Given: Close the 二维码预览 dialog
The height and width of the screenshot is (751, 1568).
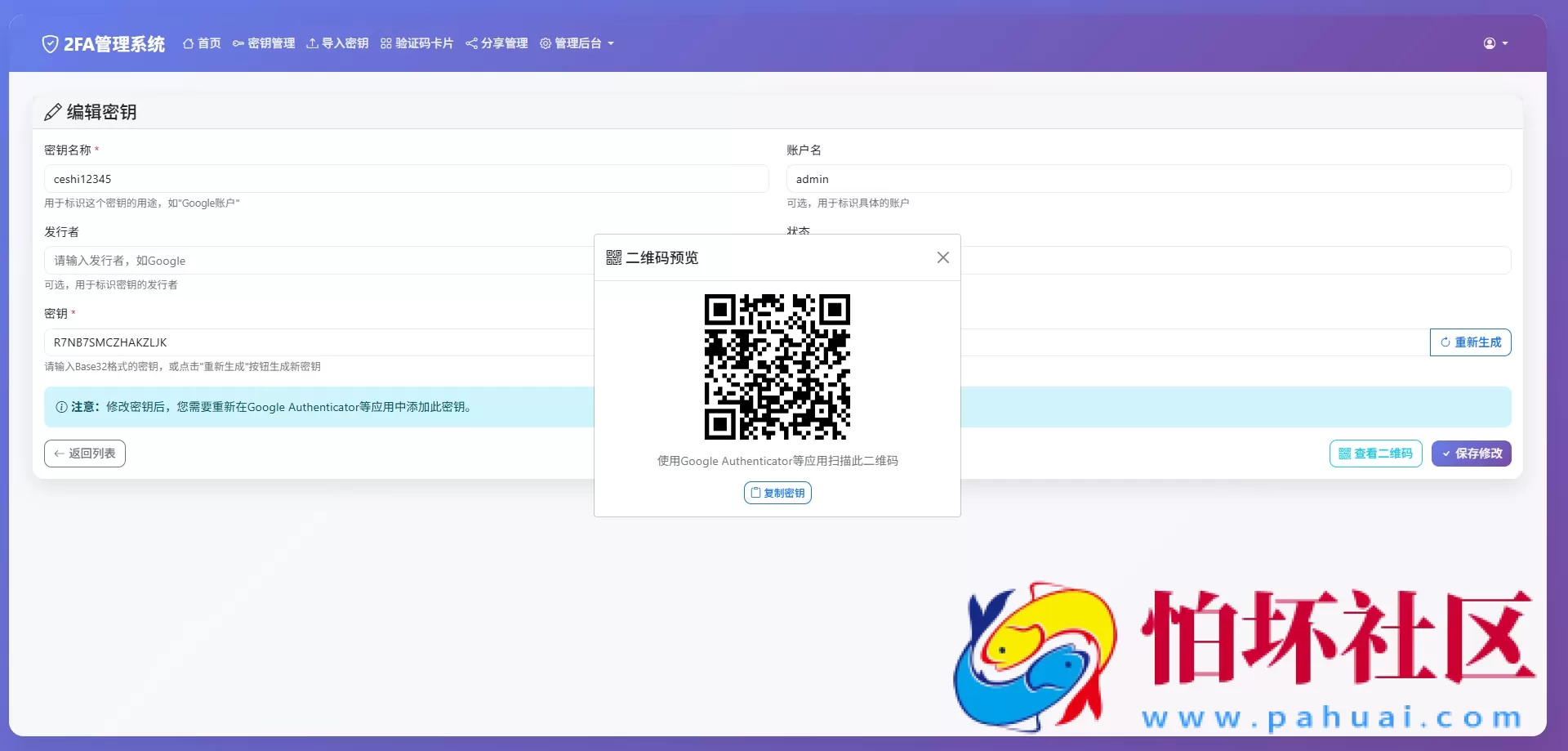Looking at the screenshot, I should 943,257.
